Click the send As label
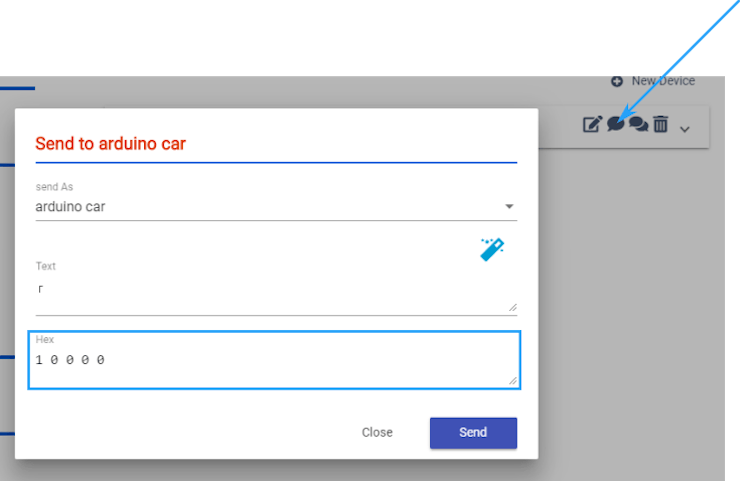The height and width of the screenshot is (481, 740). (54, 187)
